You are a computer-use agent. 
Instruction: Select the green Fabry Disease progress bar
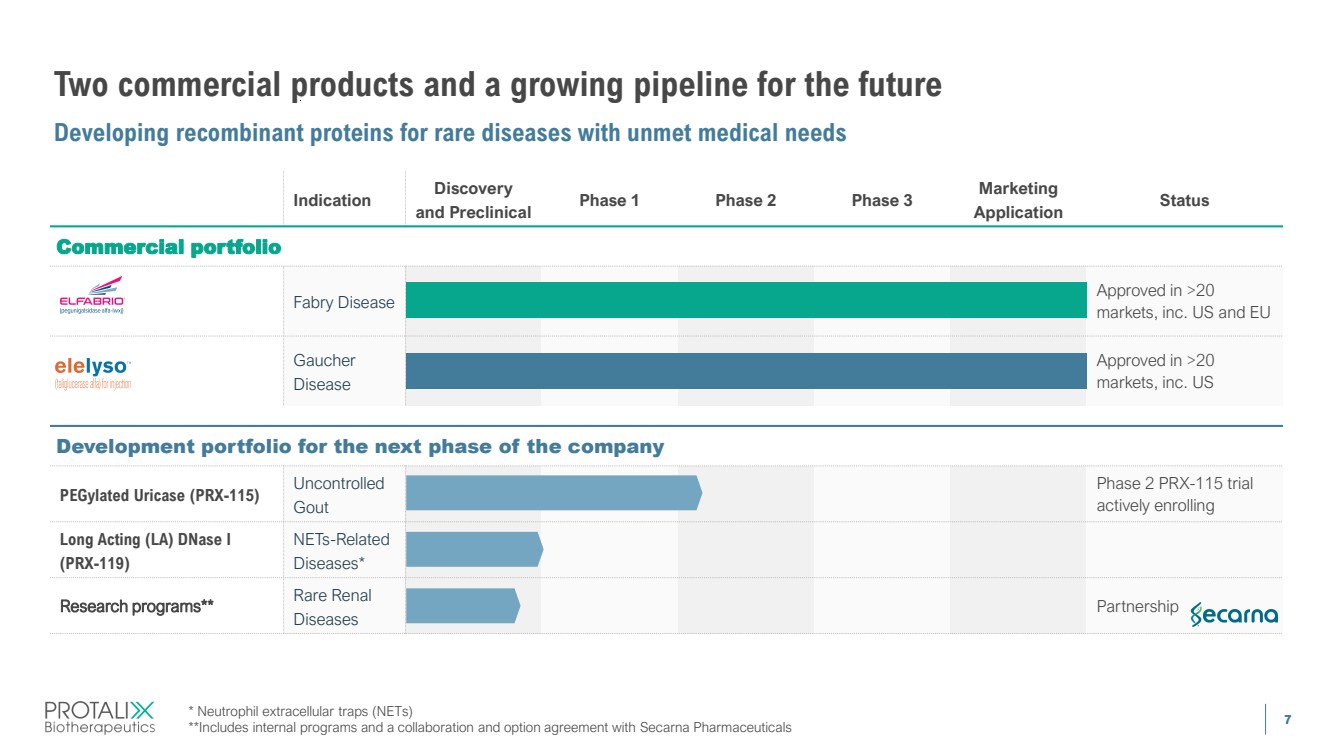[x=745, y=300]
